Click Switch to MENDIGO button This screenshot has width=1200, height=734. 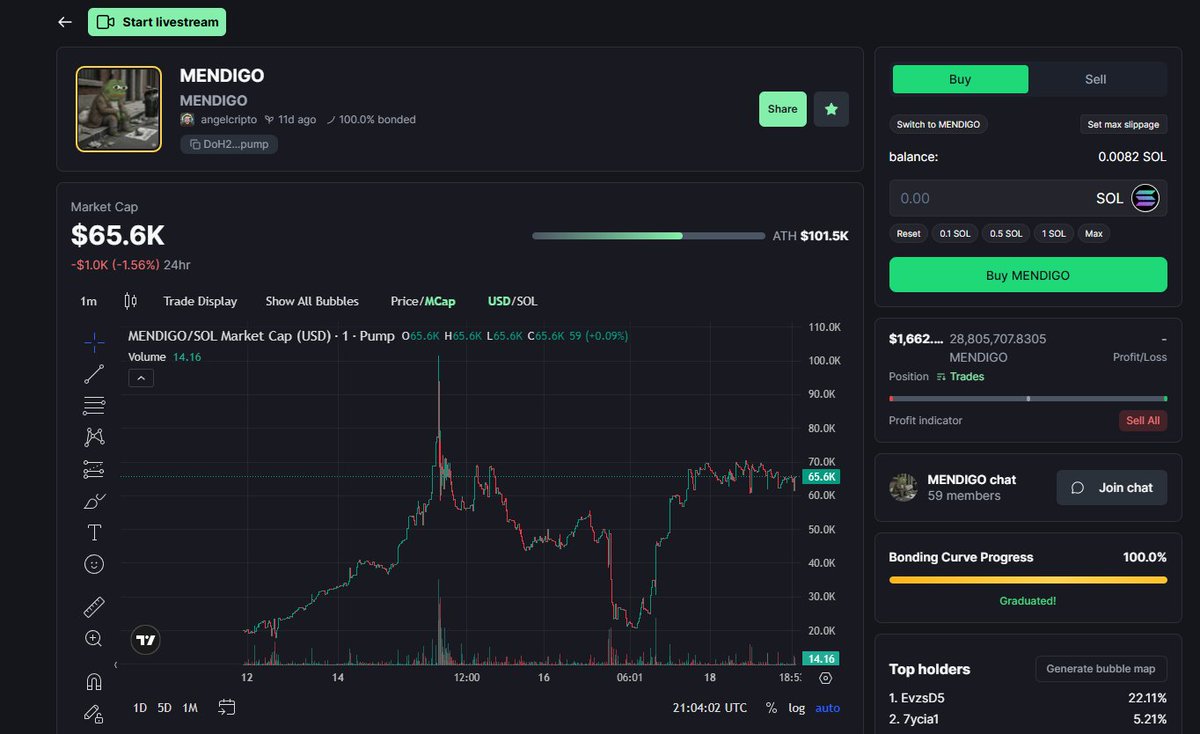click(939, 124)
